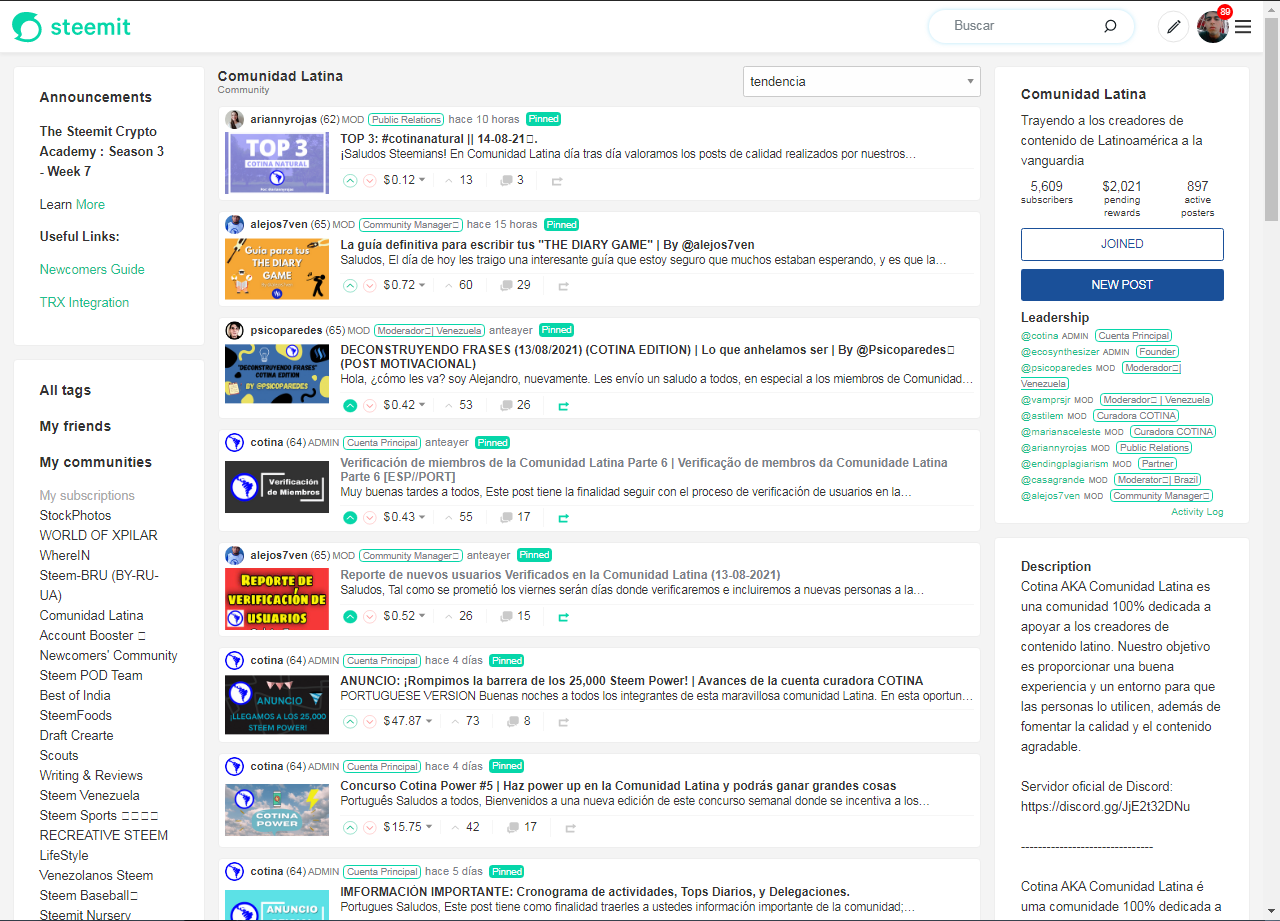The width and height of the screenshot is (1280, 921).
Task: Toggle upvote on Reporte de nuevos usuarios post
Action: click(x=350, y=616)
